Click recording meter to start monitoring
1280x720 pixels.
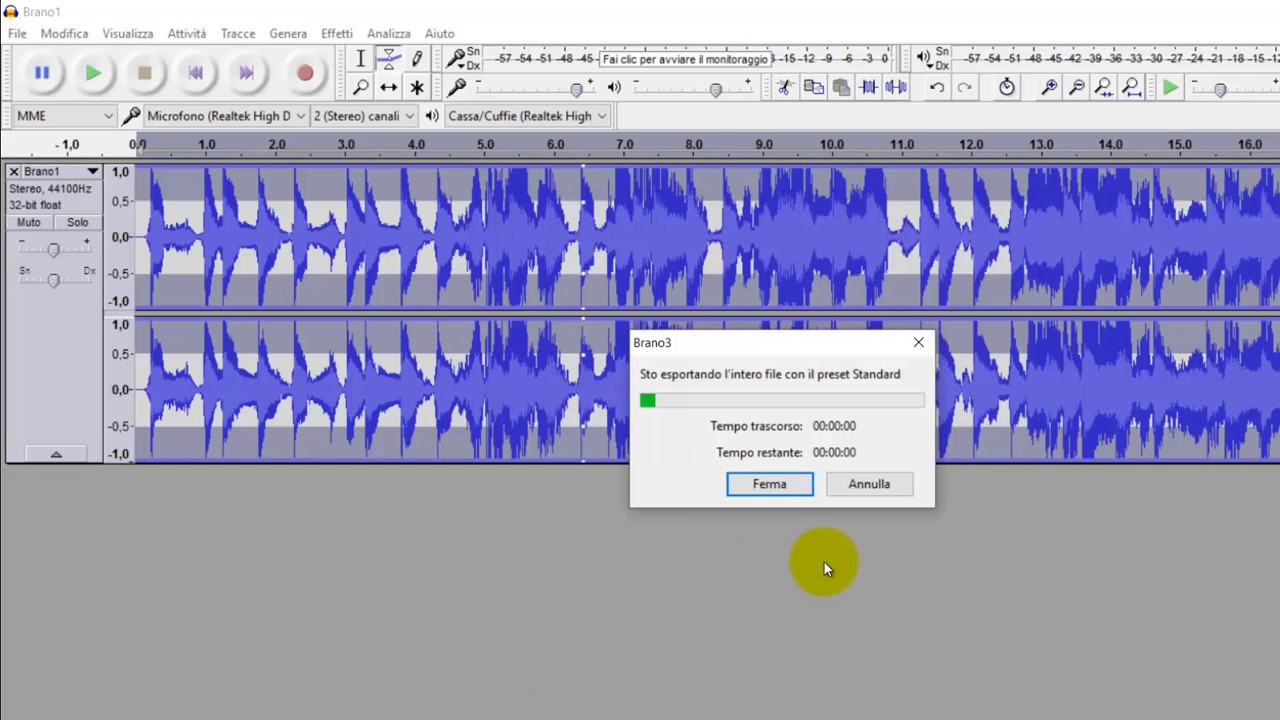(685, 59)
